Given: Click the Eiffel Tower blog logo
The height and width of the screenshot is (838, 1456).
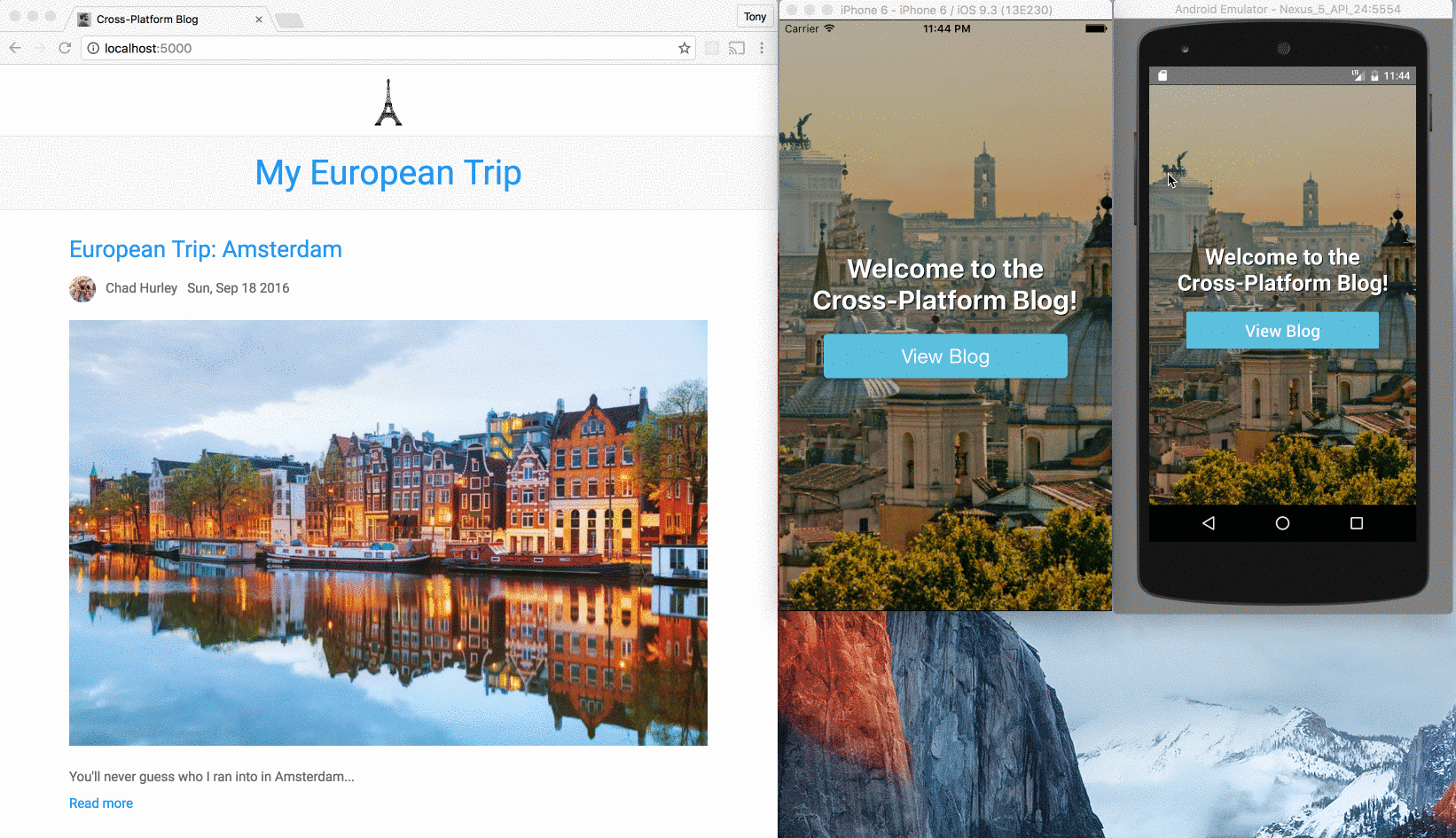Looking at the screenshot, I should [x=390, y=100].
